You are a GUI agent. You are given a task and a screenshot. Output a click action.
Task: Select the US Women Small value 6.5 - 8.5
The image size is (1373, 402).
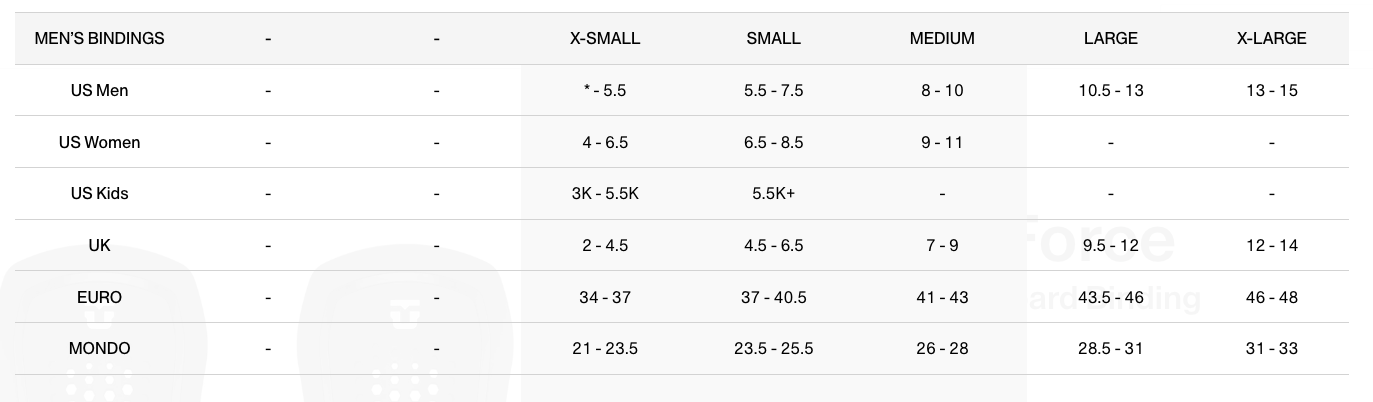click(773, 142)
